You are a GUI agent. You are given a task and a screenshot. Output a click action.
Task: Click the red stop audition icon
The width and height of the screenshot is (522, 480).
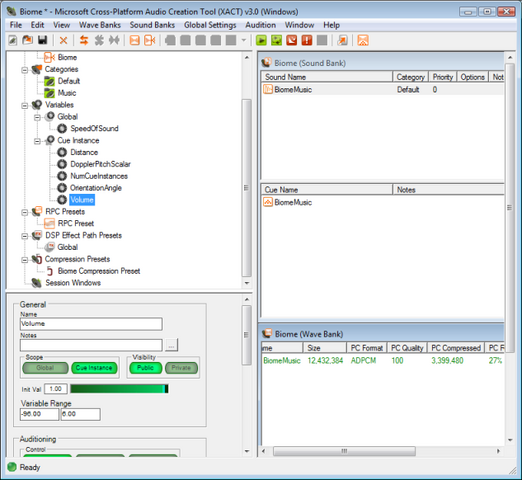click(x=292, y=40)
